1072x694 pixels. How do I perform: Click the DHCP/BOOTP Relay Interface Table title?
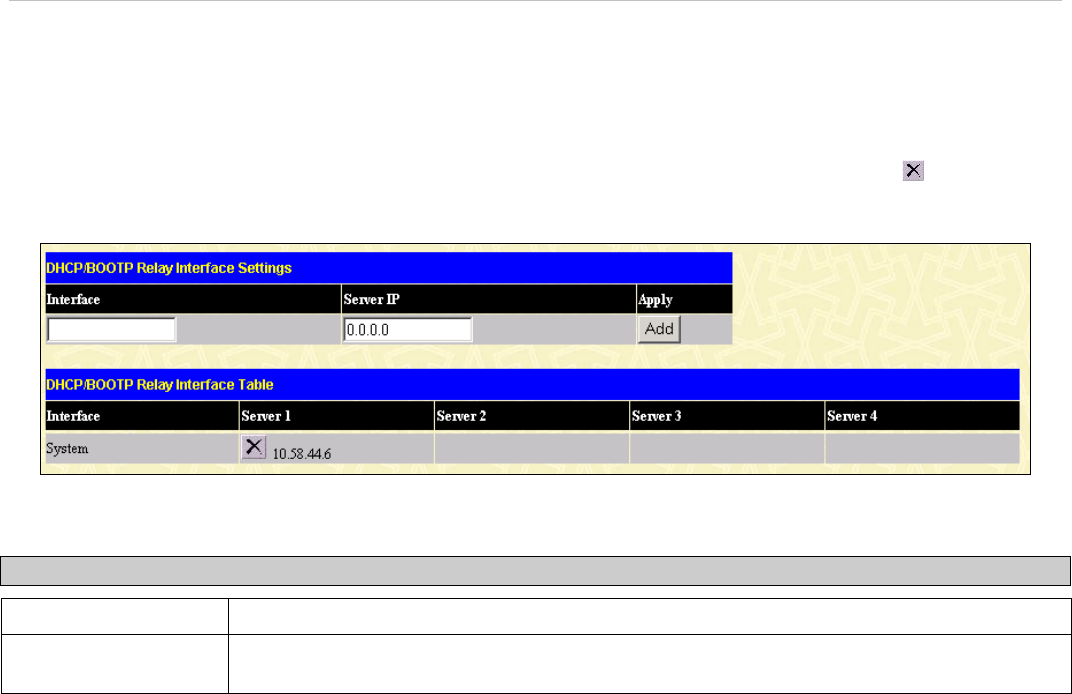pyautogui.click(x=159, y=385)
